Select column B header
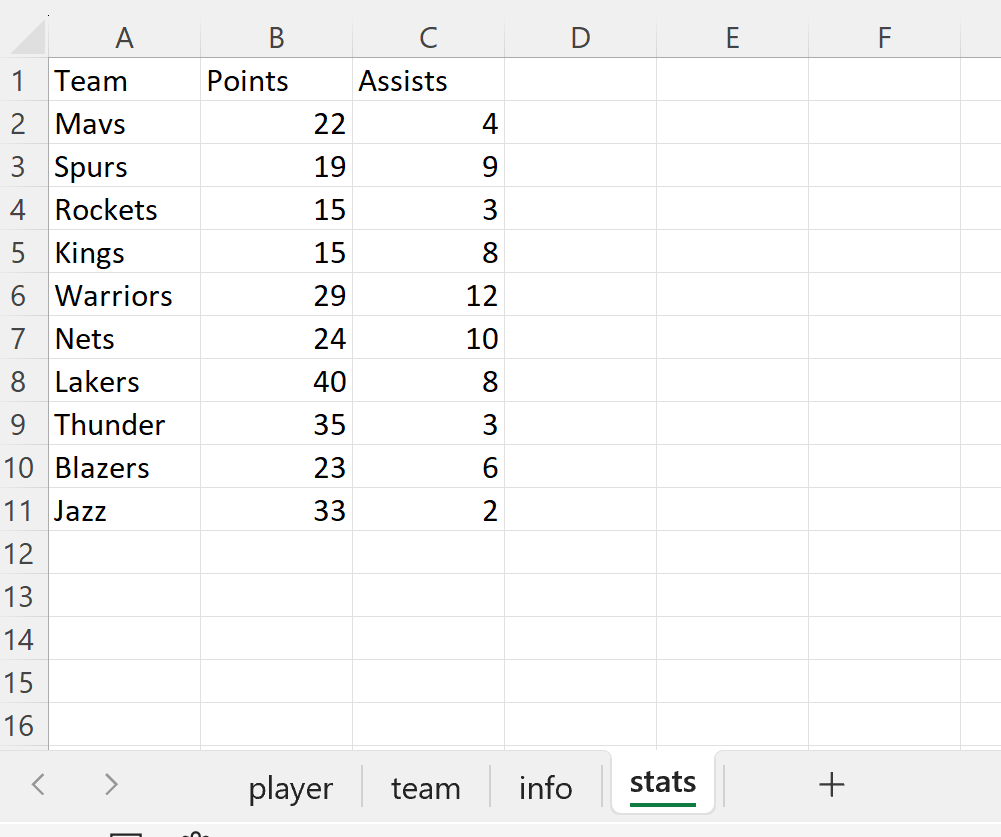The image size is (1001, 837). click(x=276, y=38)
